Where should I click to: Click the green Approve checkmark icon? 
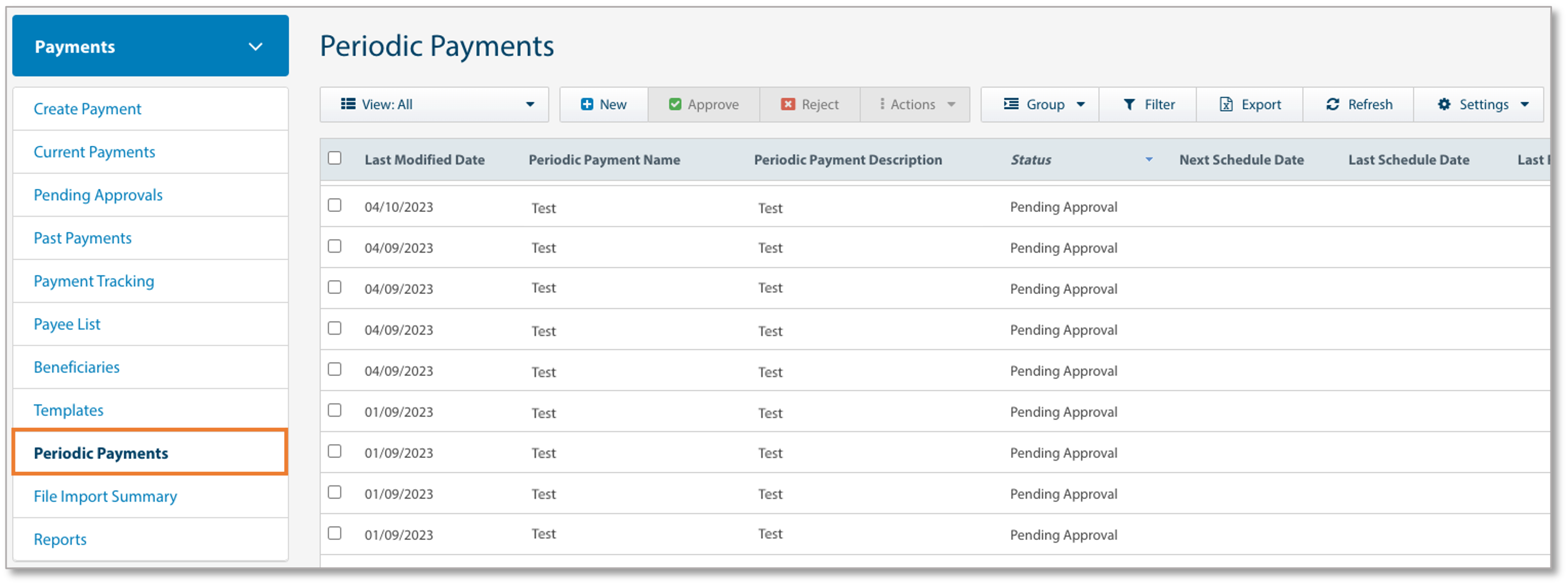tap(675, 104)
